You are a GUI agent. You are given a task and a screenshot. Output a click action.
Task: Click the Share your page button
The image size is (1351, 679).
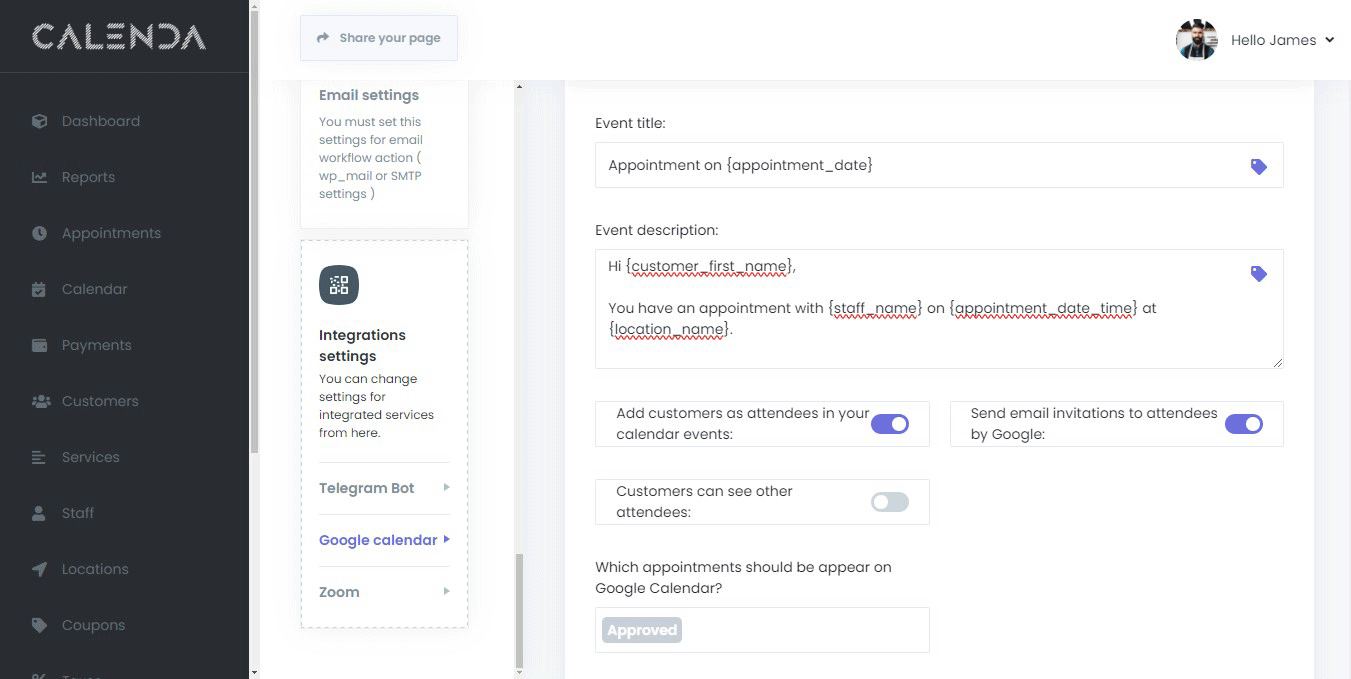click(x=379, y=38)
